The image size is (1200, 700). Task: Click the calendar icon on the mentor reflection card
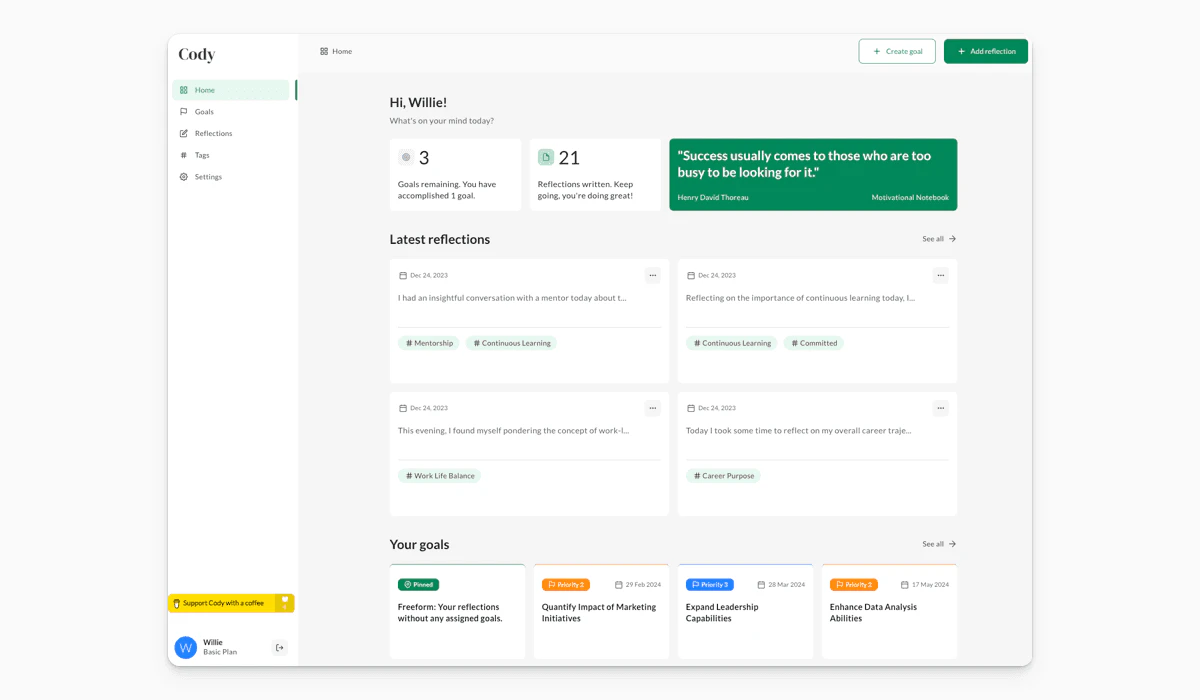pos(404,275)
